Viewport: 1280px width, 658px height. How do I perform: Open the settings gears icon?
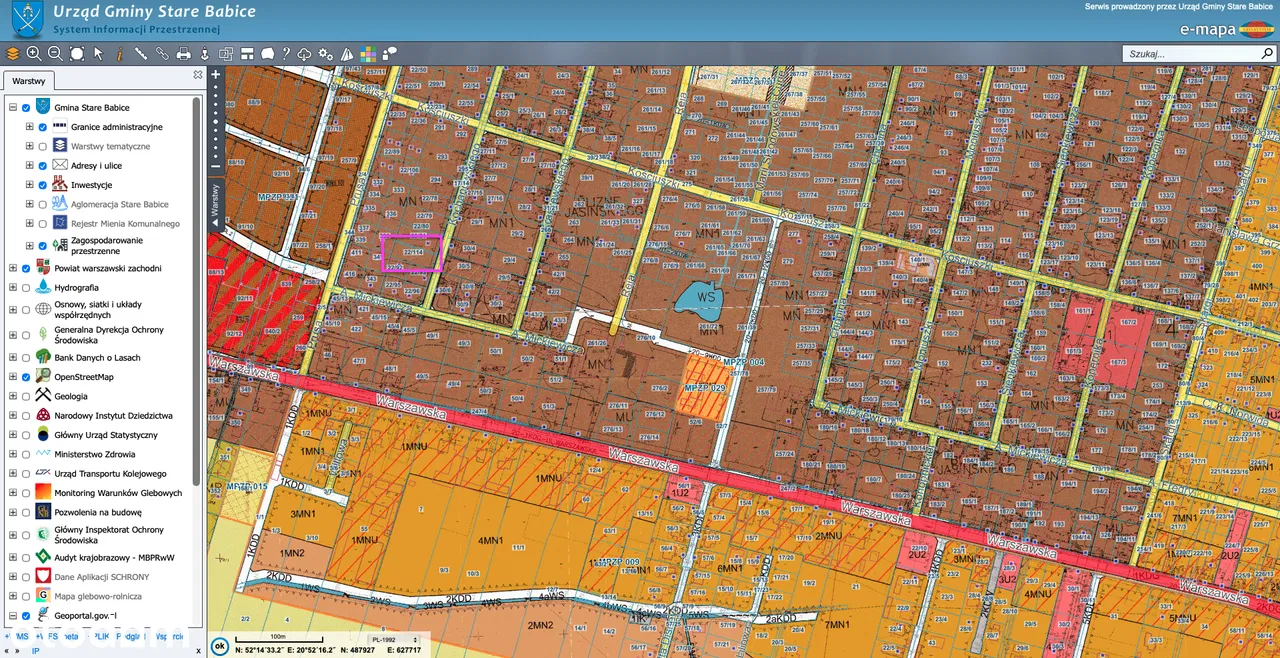click(x=325, y=54)
